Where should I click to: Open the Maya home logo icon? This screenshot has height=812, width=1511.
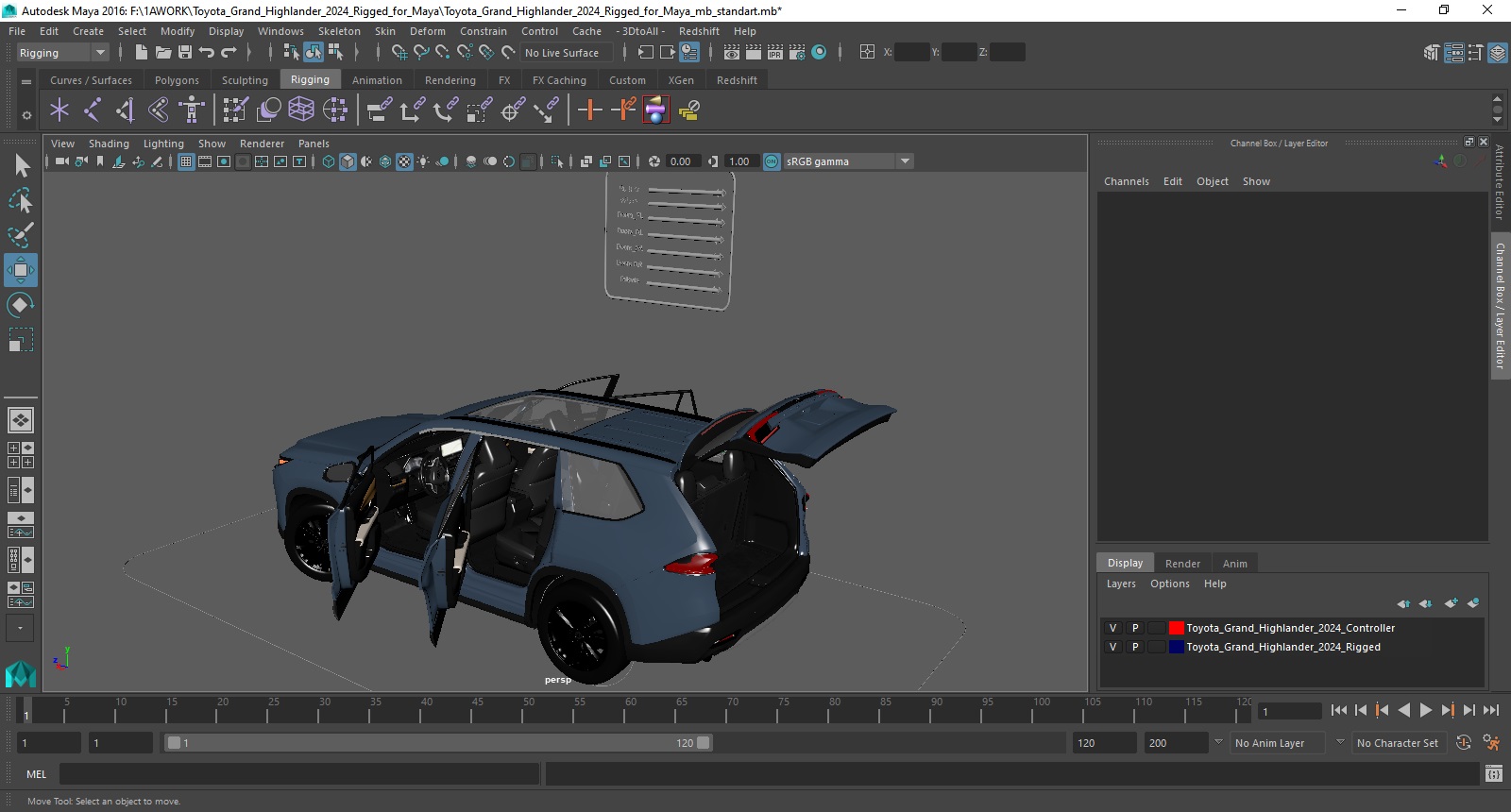[21, 673]
